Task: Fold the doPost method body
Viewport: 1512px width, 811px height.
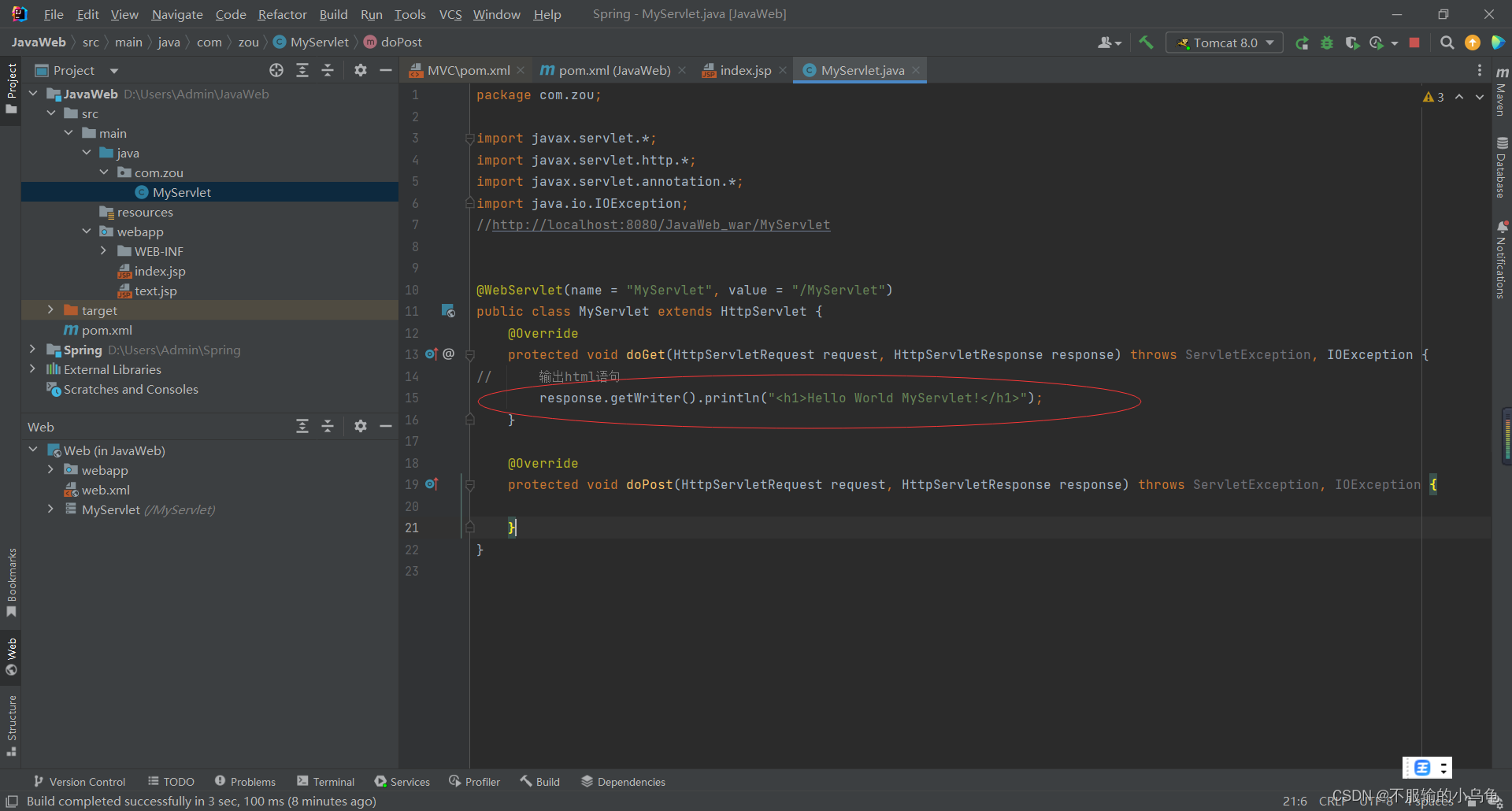Action: click(x=469, y=484)
